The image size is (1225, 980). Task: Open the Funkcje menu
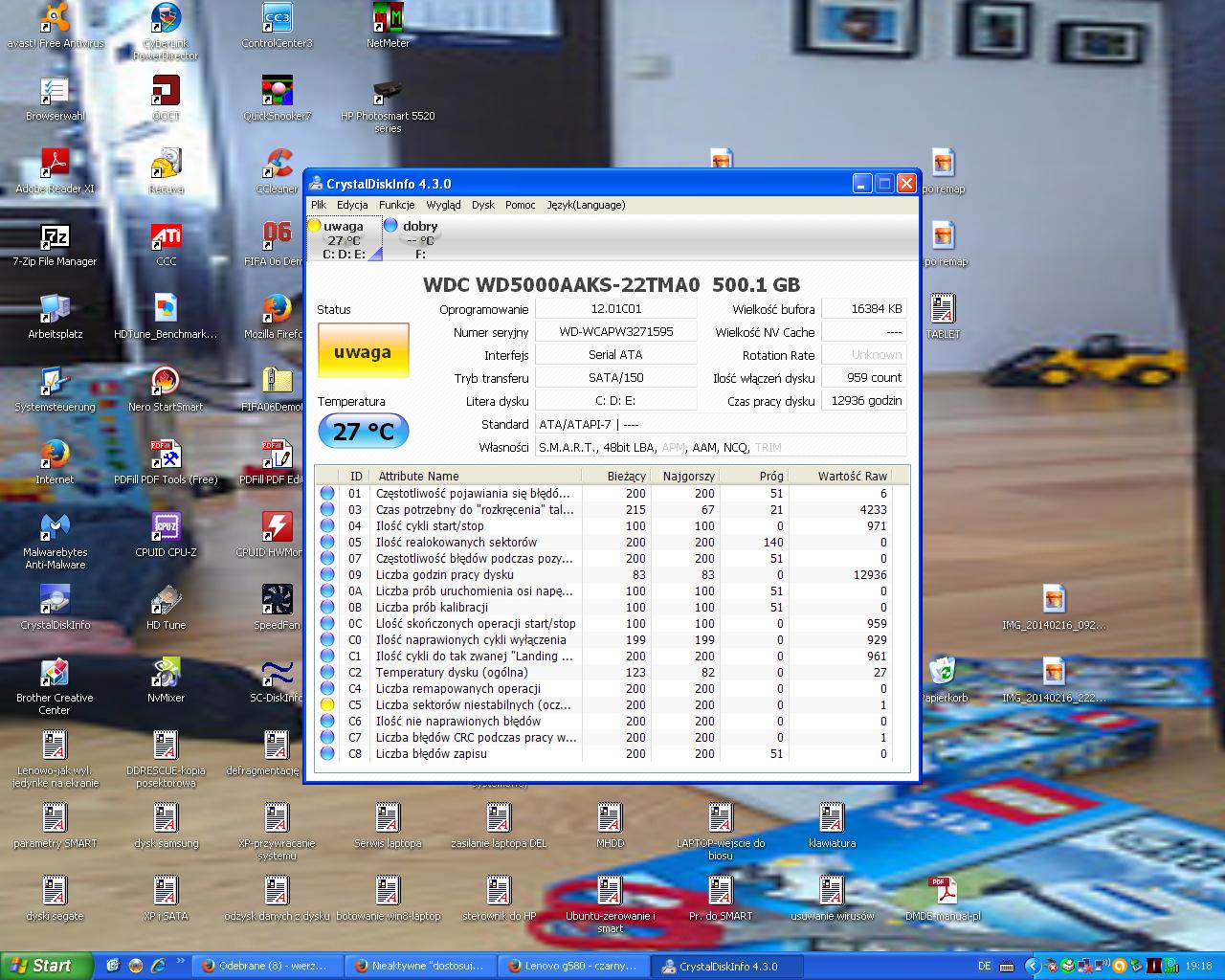[397, 205]
